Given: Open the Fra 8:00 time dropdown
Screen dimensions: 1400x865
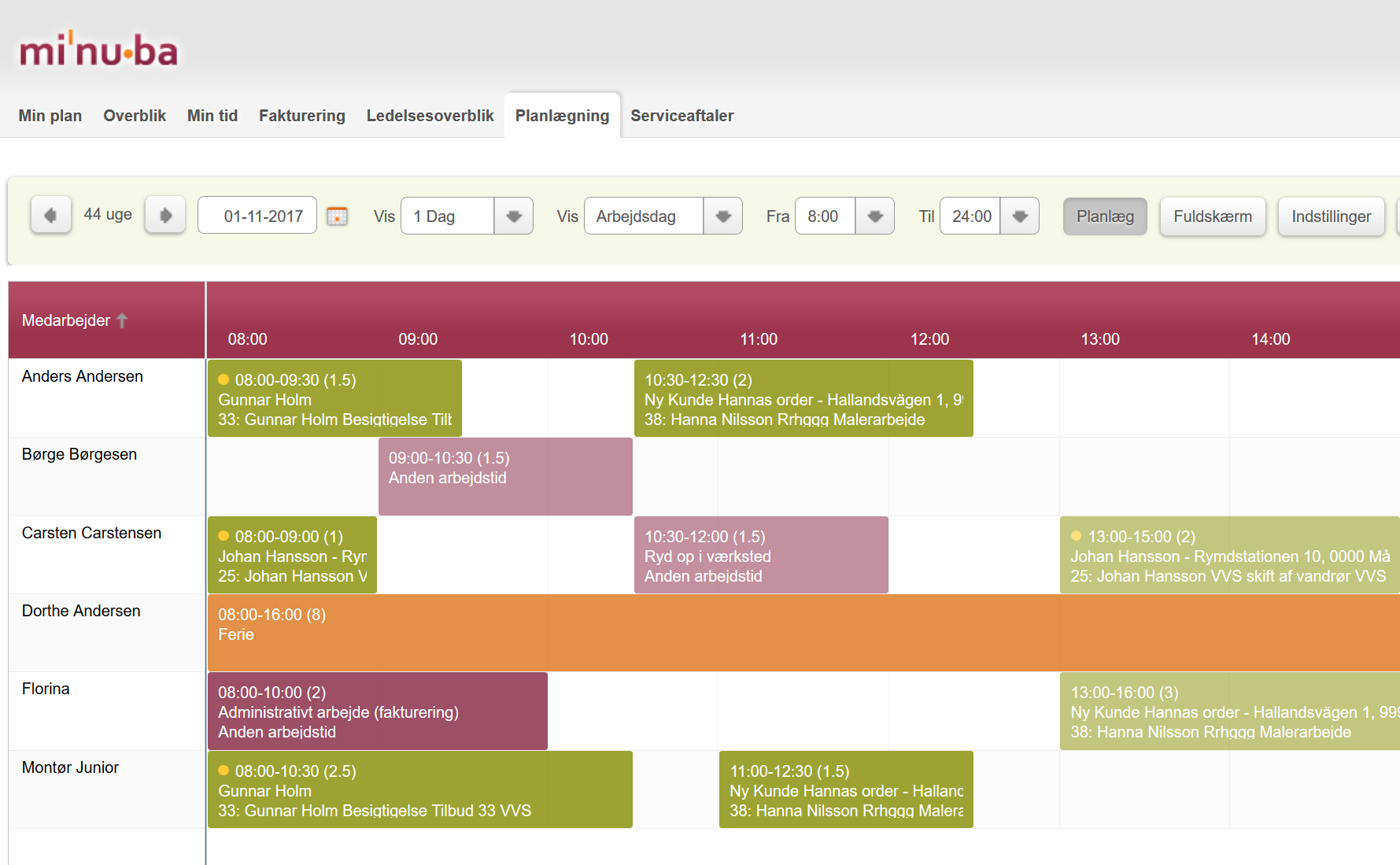Looking at the screenshot, I should (875, 216).
